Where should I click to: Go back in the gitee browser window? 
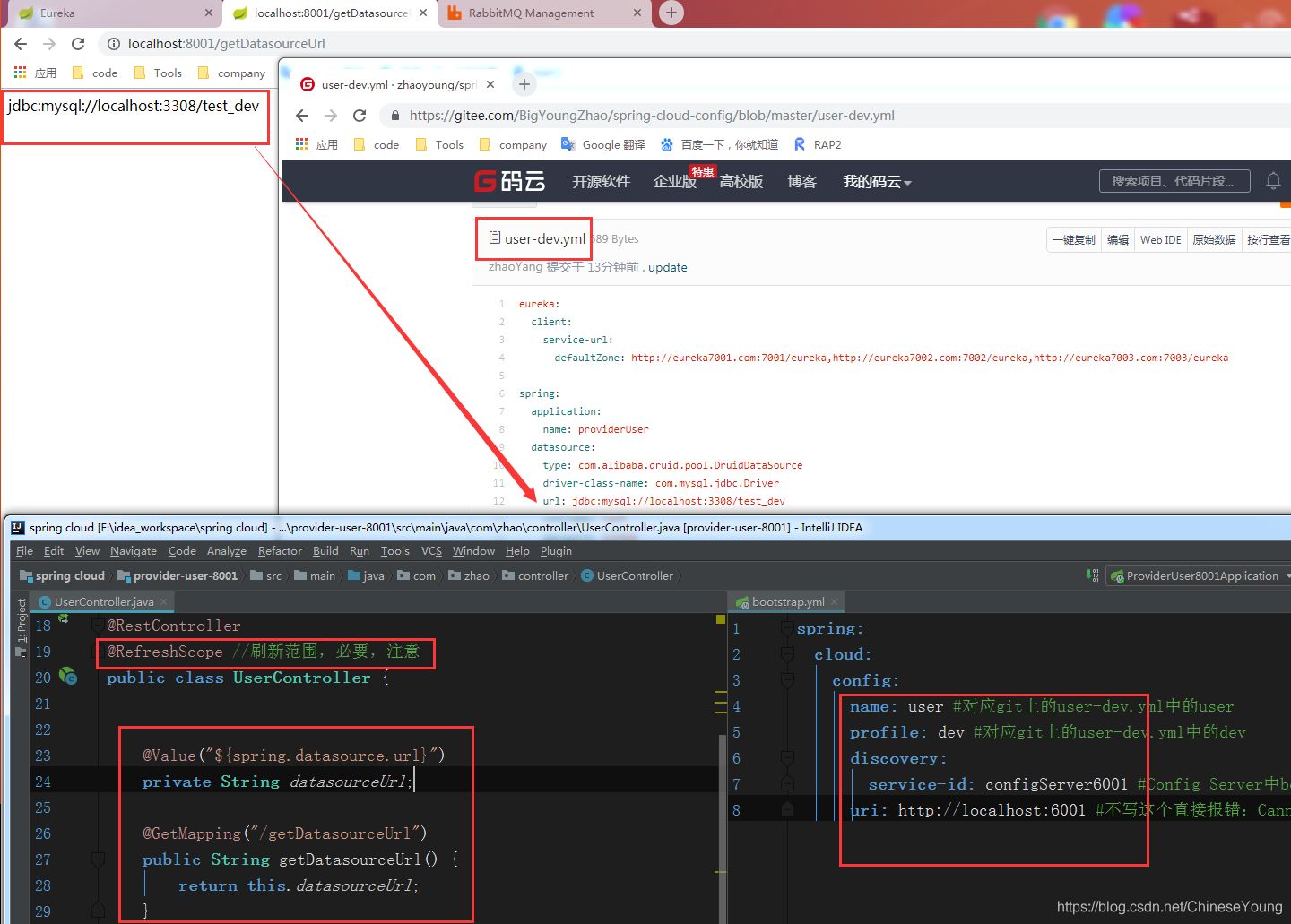(x=302, y=116)
